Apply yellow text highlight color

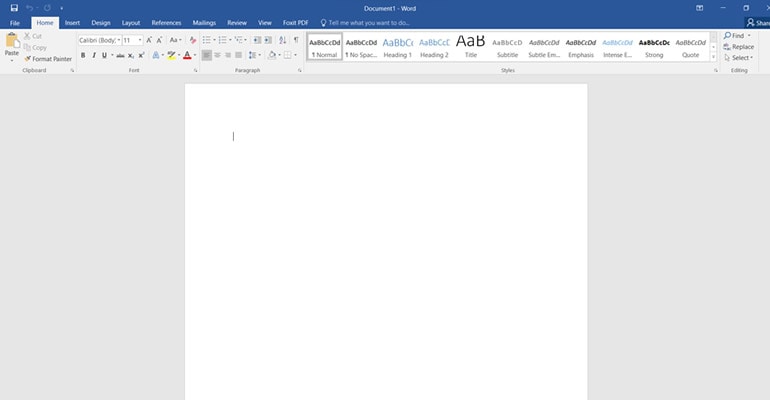click(171, 55)
